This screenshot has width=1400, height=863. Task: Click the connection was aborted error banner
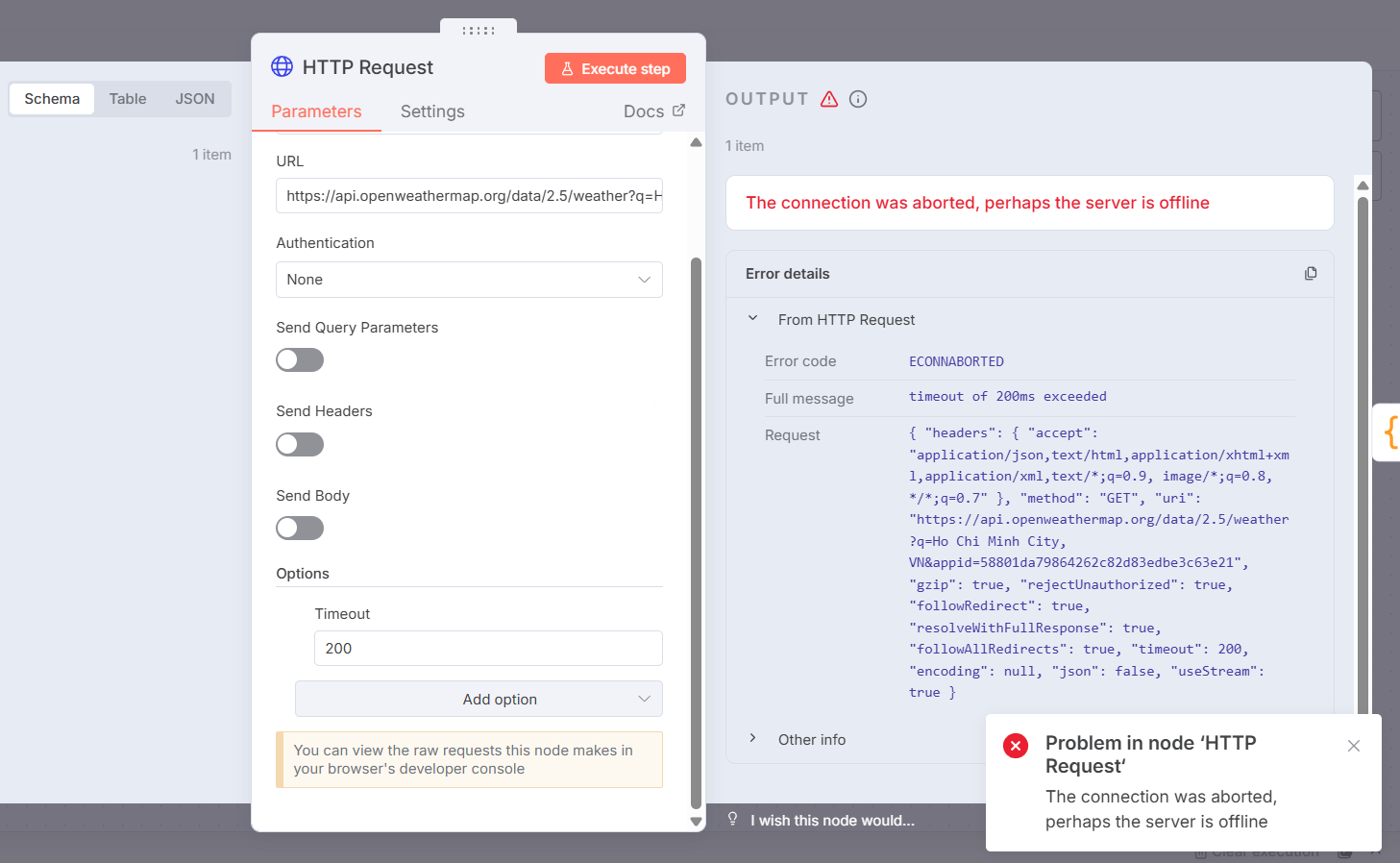(x=1029, y=203)
